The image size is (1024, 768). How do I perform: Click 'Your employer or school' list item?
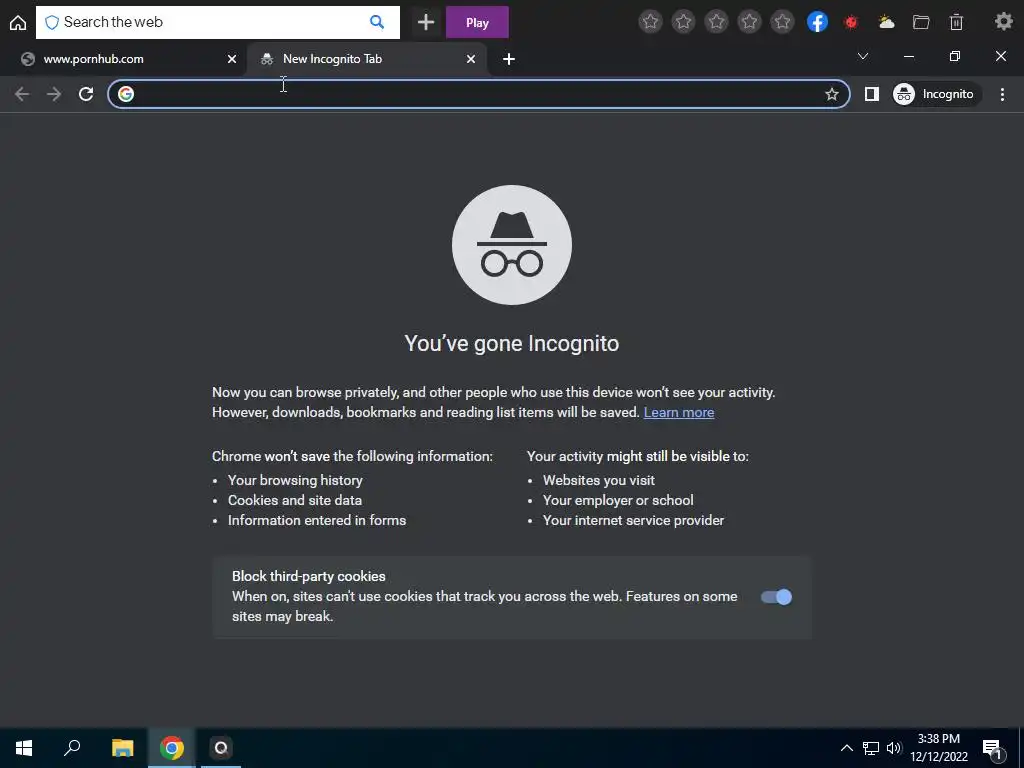coord(618,500)
